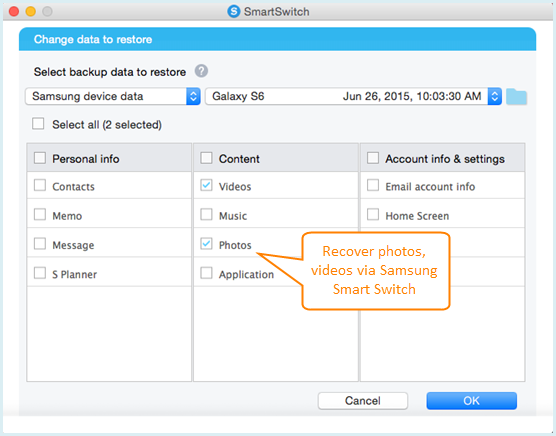Enable the Home Screen checkbox
The image size is (556, 436).
click(373, 215)
